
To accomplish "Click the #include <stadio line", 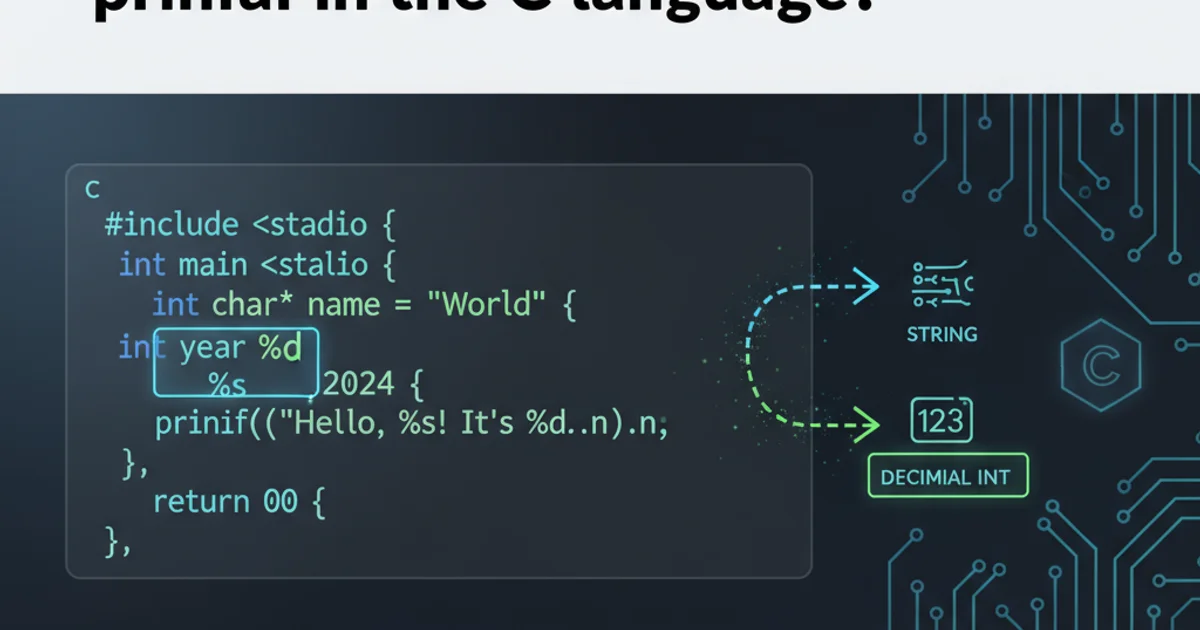I will (x=250, y=225).
